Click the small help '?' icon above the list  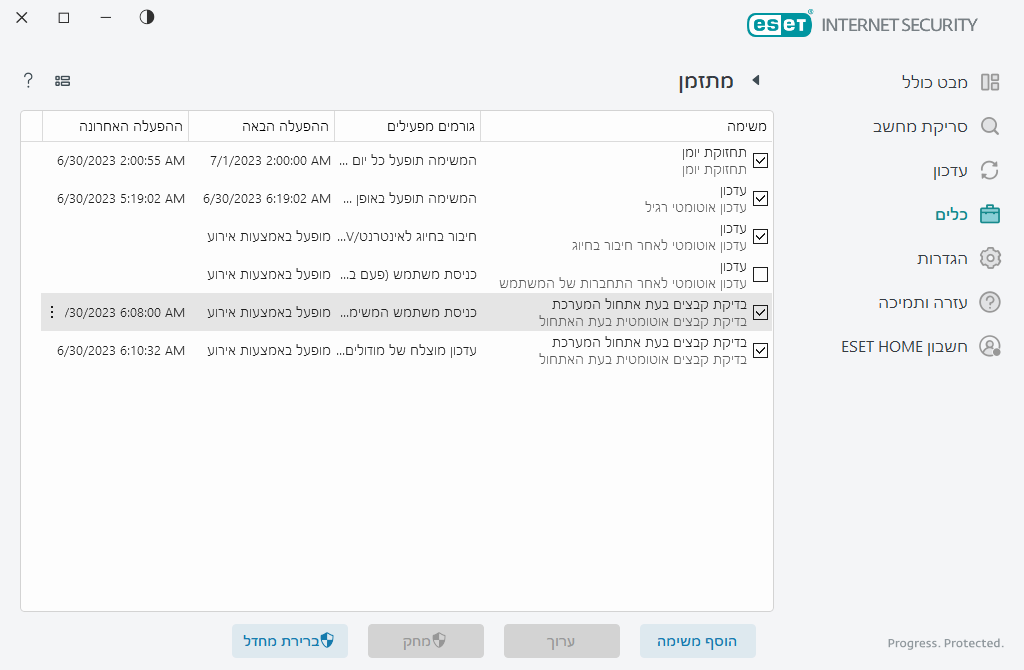pyautogui.click(x=27, y=80)
